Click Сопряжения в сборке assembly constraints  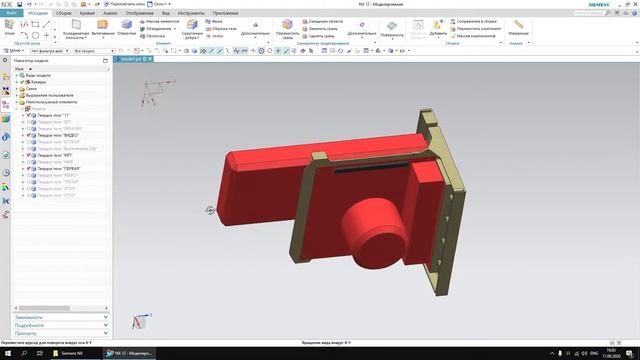(473, 21)
